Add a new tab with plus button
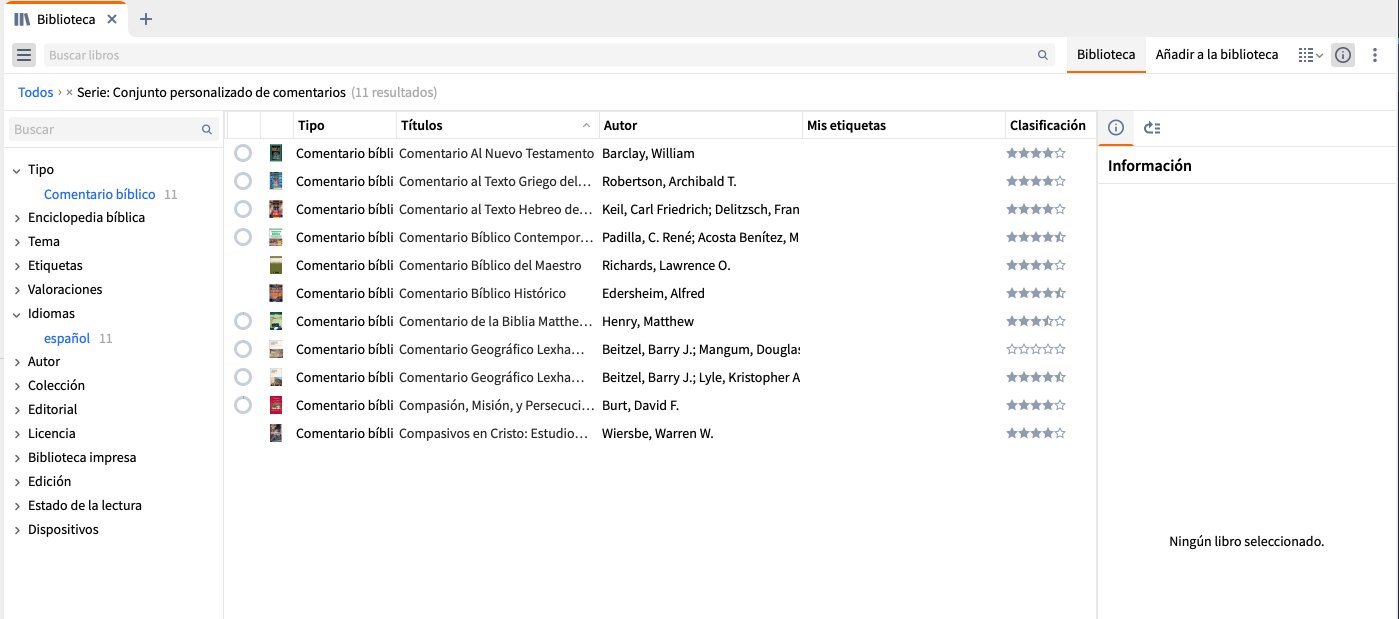This screenshot has width=1399, height=619. click(x=146, y=19)
